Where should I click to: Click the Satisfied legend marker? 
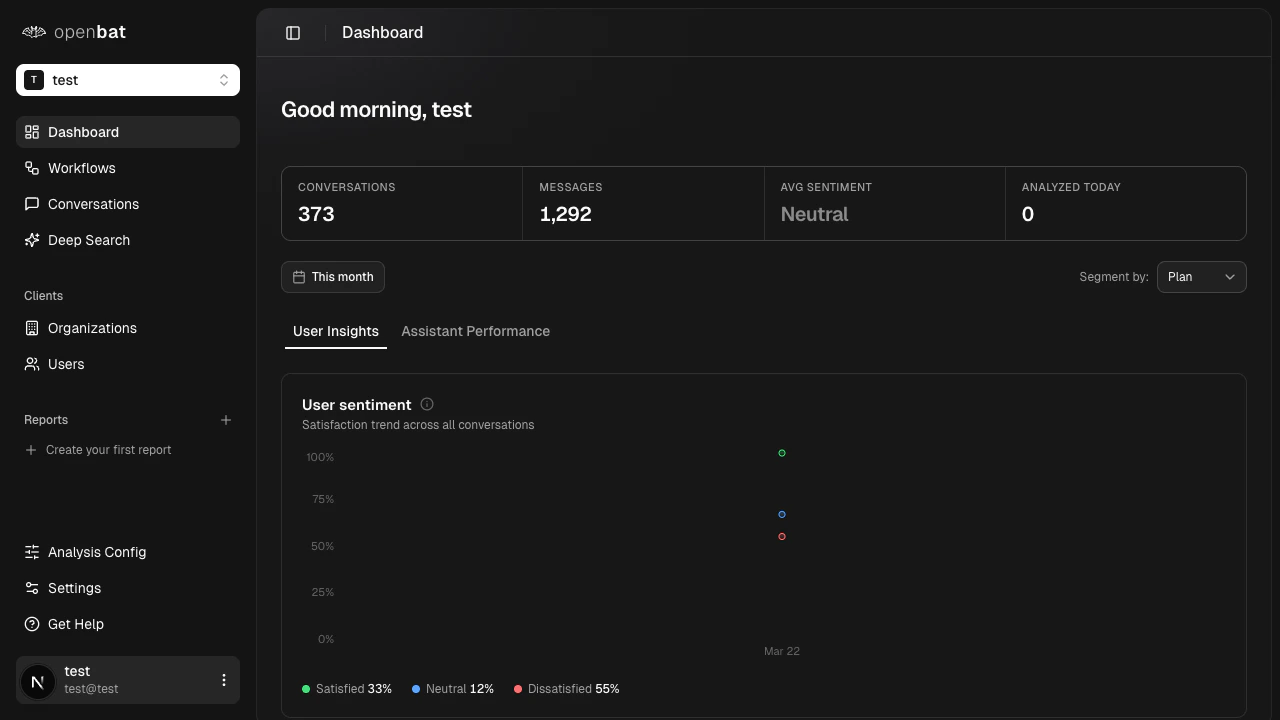307,689
